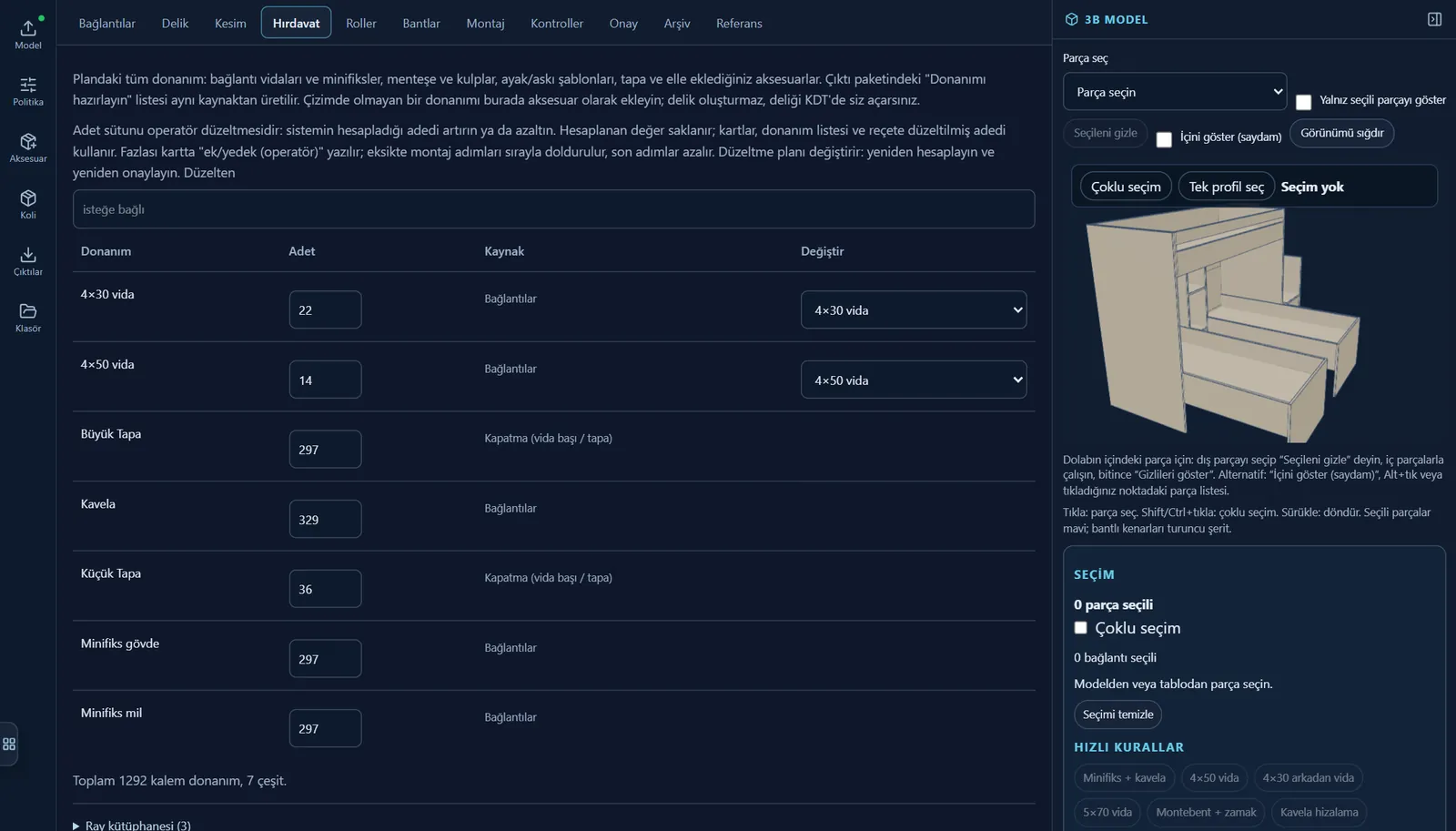Open the Aksesuar sidebar icon

click(28, 147)
